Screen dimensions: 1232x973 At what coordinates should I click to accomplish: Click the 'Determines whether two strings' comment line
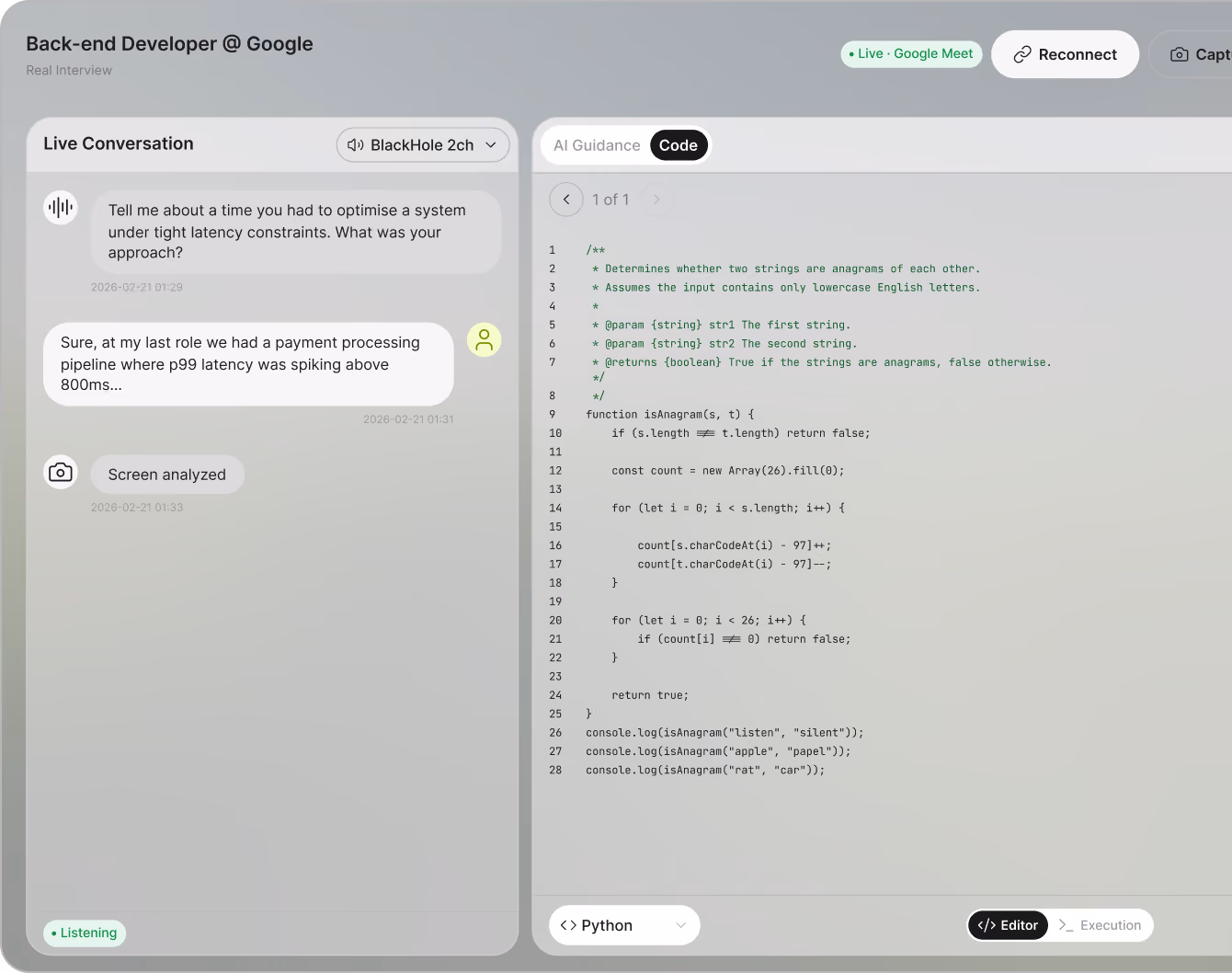coord(786,269)
